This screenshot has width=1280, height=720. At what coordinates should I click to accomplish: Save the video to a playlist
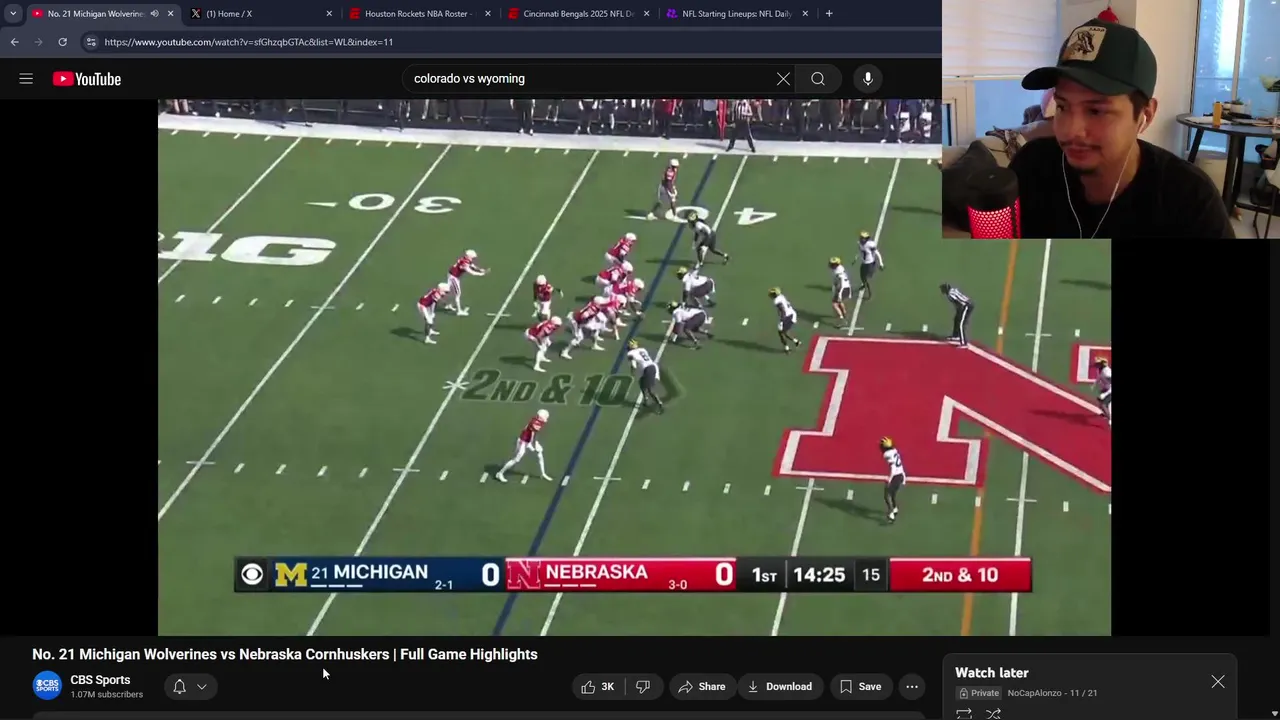pos(860,686)
